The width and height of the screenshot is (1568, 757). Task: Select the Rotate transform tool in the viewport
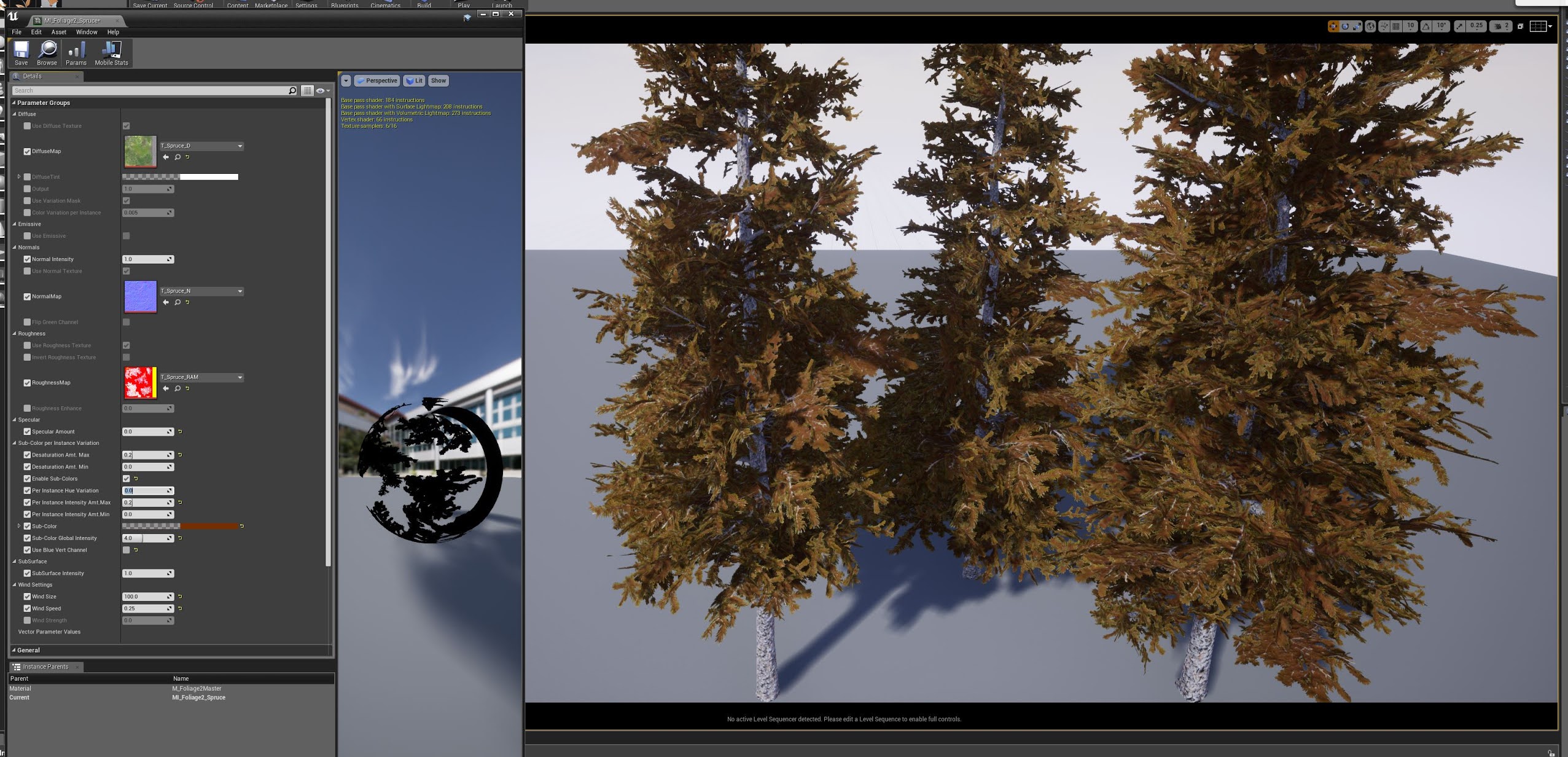(1345, 26)
